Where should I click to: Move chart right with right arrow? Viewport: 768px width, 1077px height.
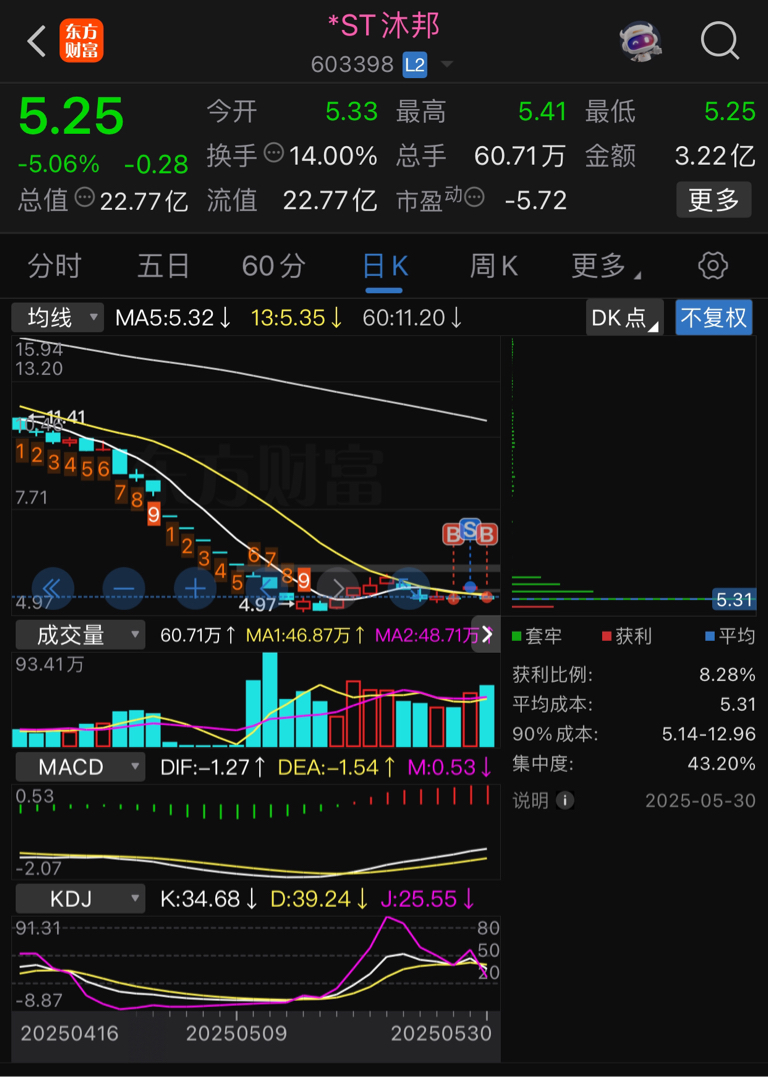point(339,589)
